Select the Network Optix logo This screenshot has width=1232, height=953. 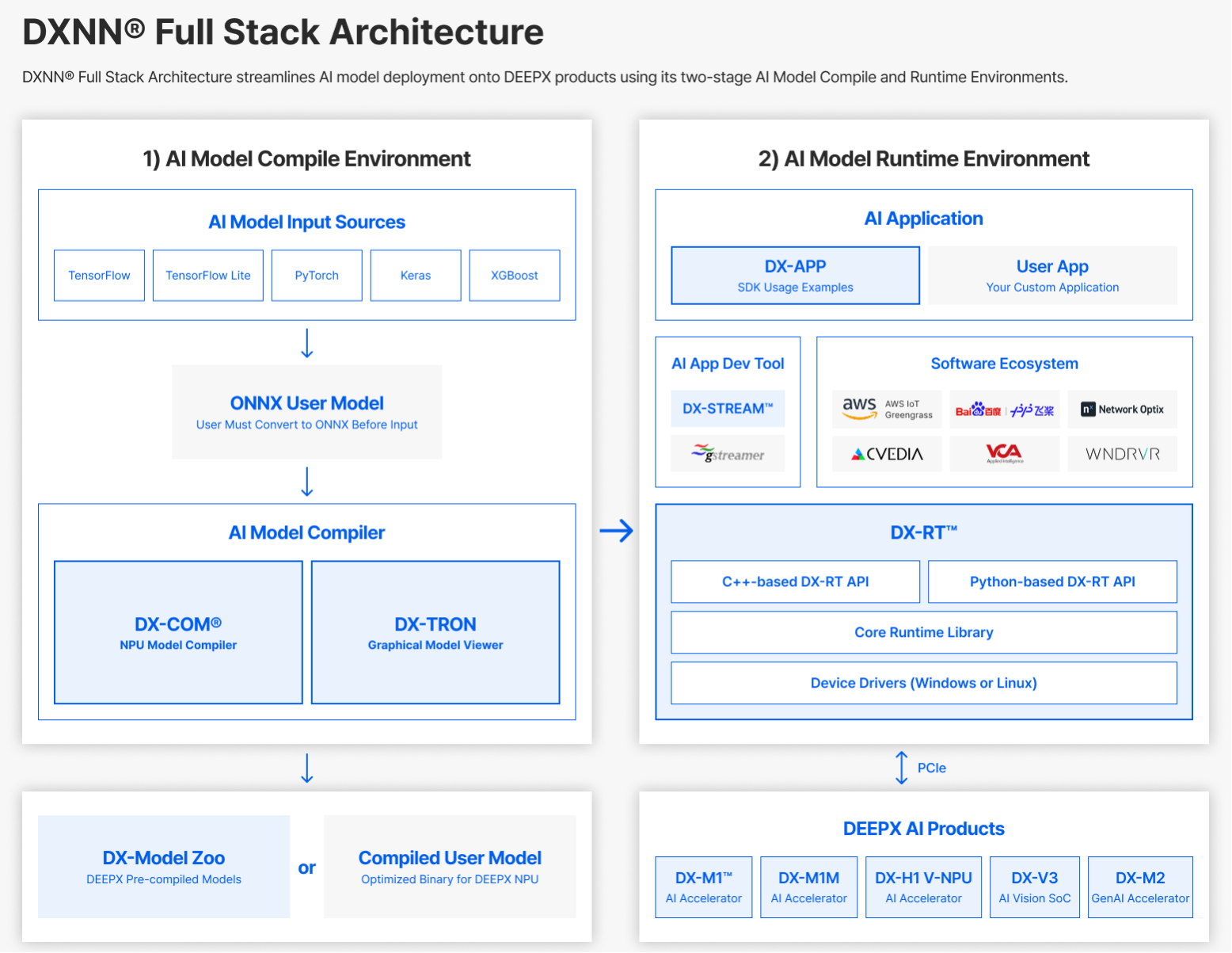coord(1122,410)
